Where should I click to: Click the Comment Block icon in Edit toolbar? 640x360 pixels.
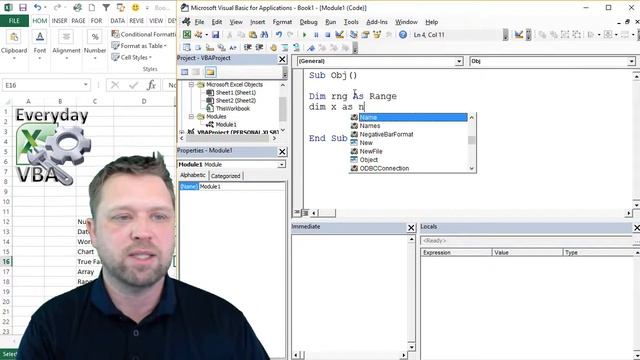point(284,48)
